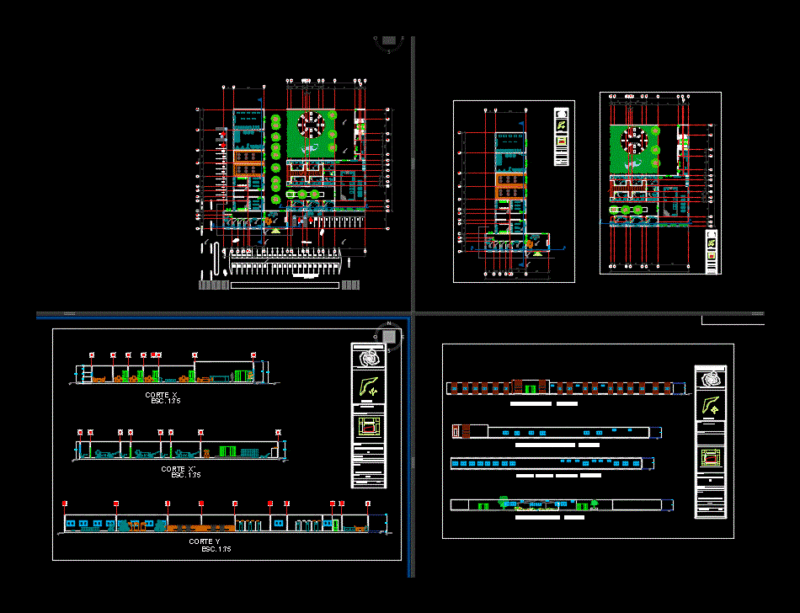Image resolution: width=800 pixels, height=613 pixels.
Task: Select the parking lot row in the top-left plan
Action: point(285,260)
